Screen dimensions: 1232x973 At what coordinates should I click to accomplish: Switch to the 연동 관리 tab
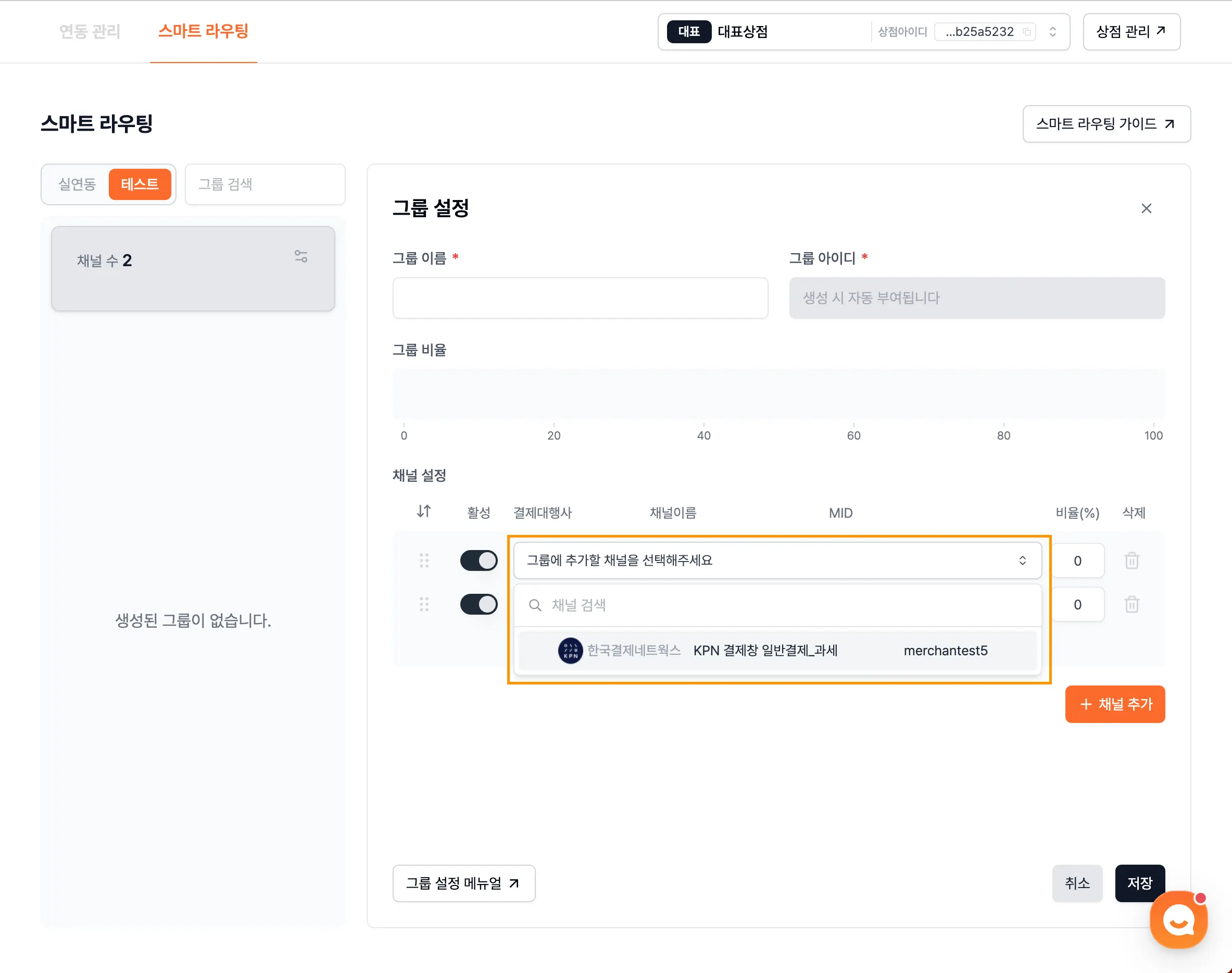(x=90, y=31)
